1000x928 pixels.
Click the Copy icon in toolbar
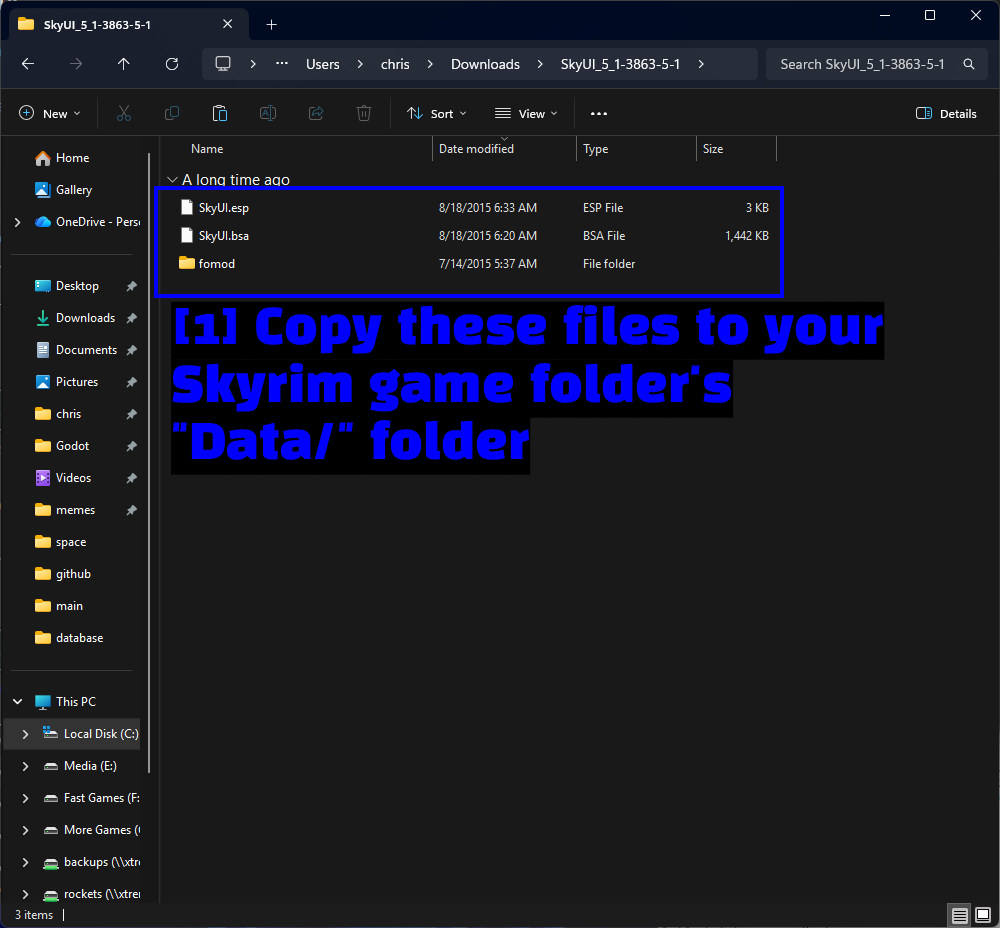tap(172, 114)
